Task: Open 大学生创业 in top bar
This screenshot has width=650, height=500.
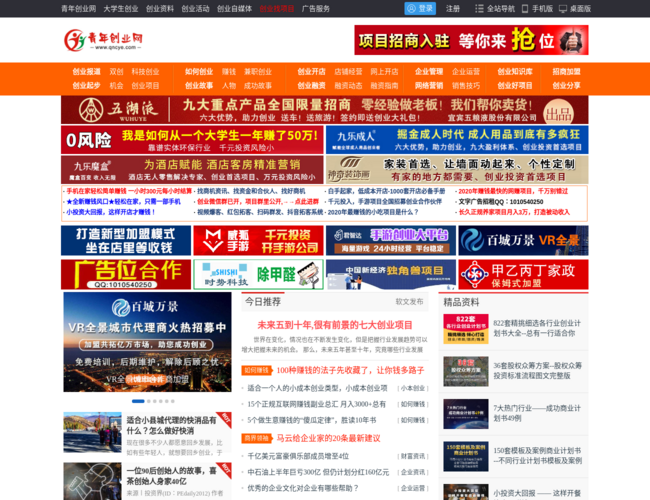Action: (x=121, y=8)
